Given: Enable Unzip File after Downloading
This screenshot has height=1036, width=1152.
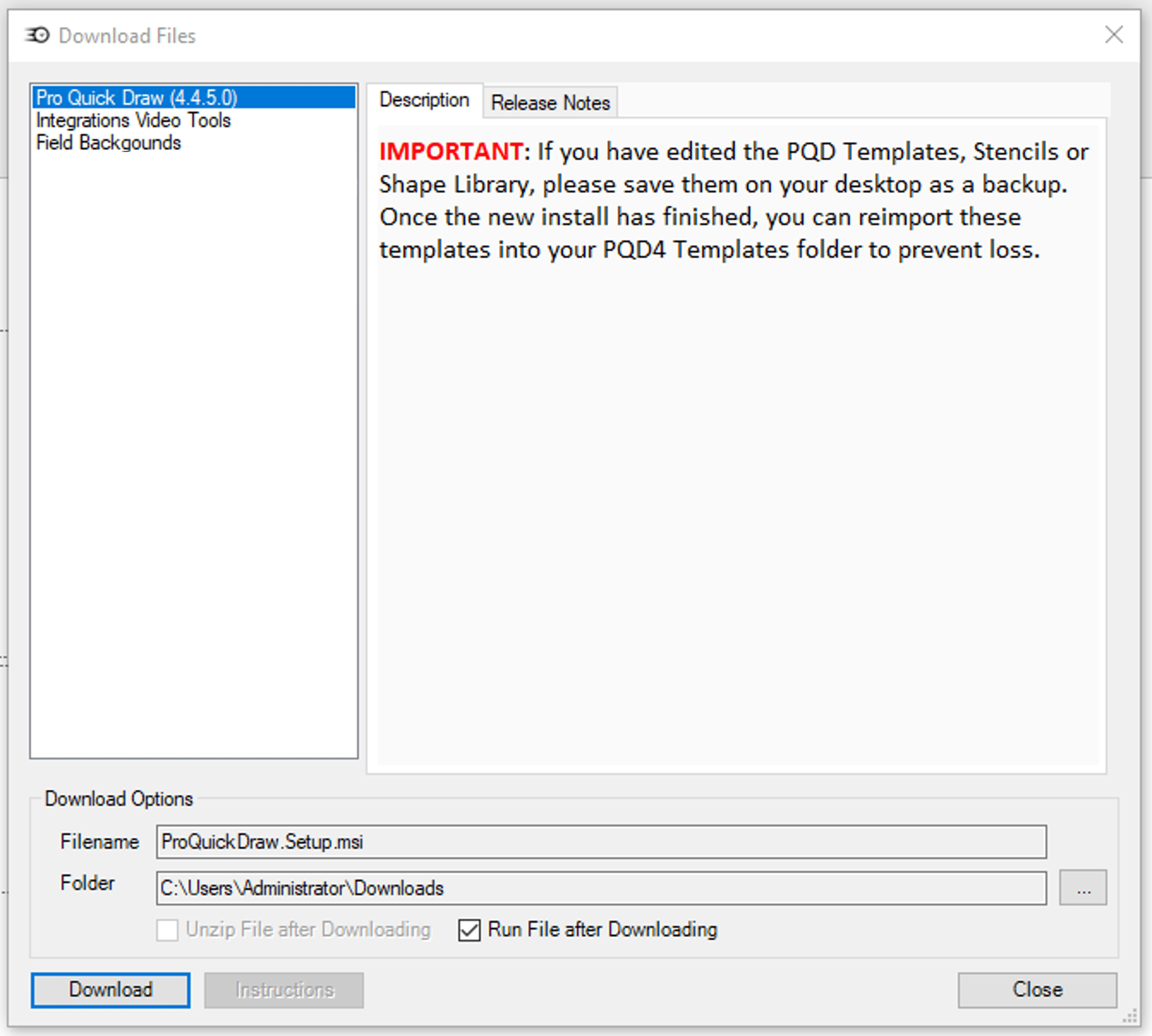Looking at the screenshot, I should (x=167, y=930).
